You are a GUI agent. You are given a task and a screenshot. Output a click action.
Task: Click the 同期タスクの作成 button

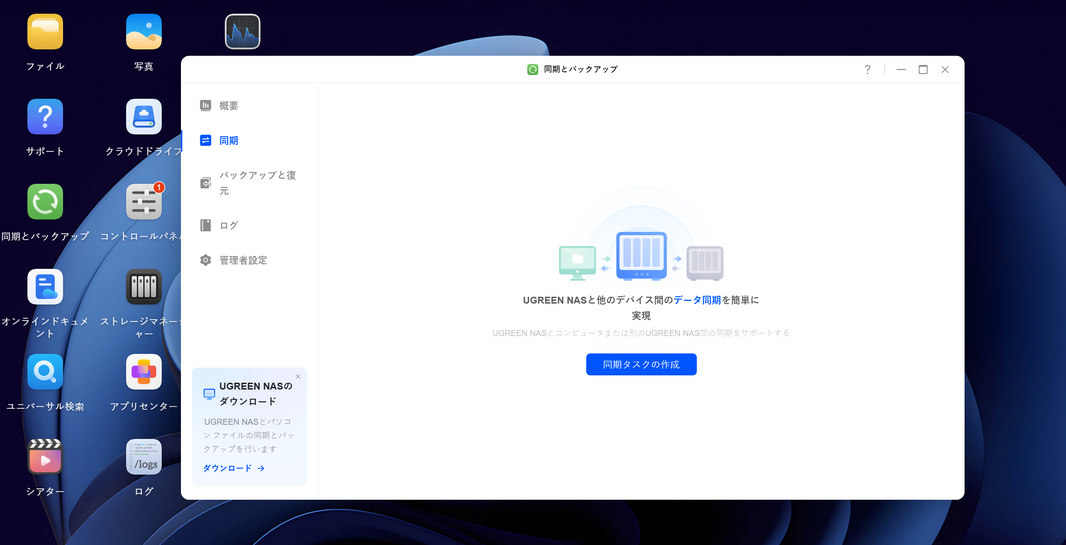641,364
